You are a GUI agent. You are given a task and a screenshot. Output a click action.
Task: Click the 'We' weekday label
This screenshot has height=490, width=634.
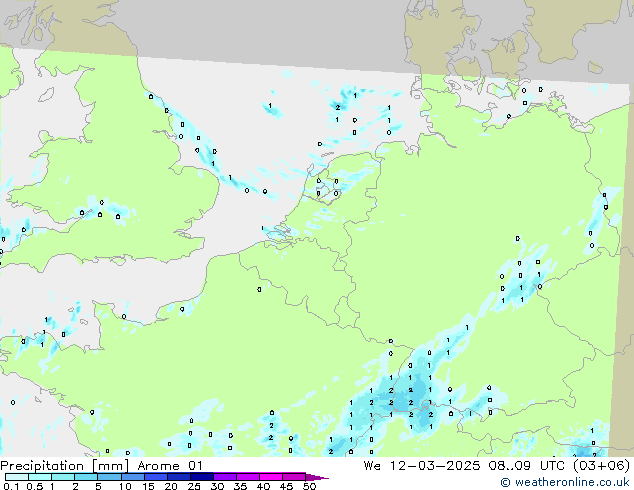tap(372, 466)
